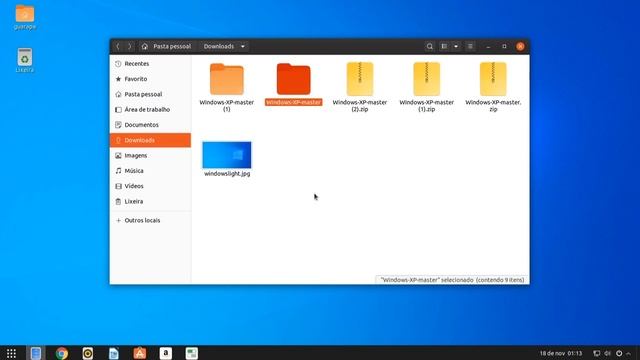
Task: Open the green spreadsheet icon in the taskbar
Action: [x=192, y=353]
